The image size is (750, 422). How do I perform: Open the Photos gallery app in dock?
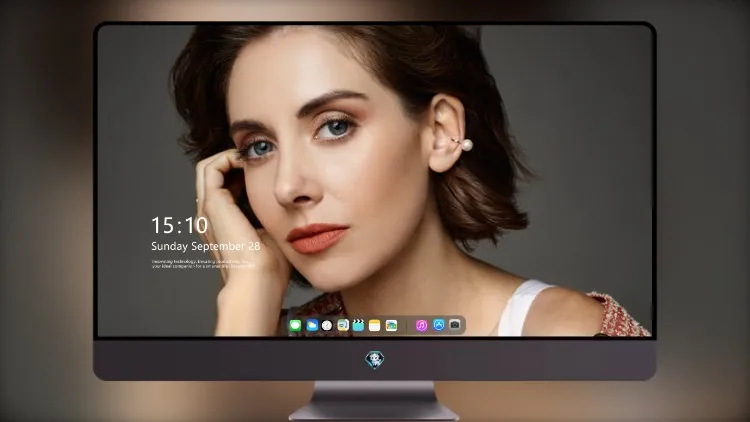coord(391,325)
